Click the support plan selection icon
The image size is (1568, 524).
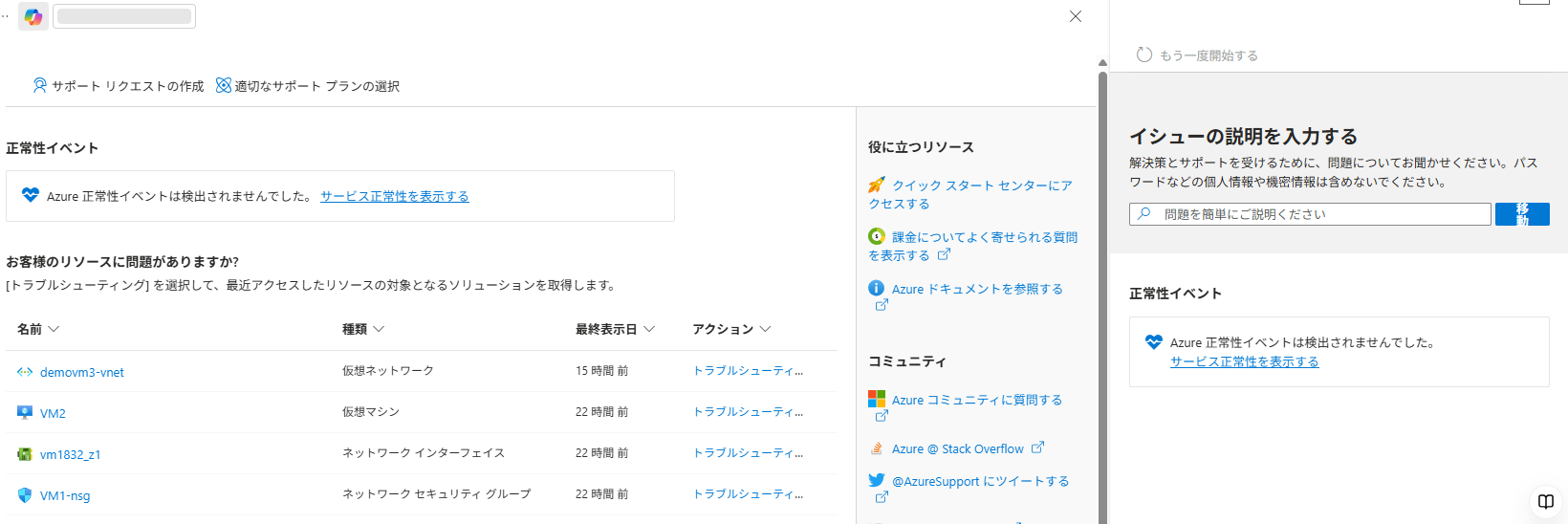224,85
